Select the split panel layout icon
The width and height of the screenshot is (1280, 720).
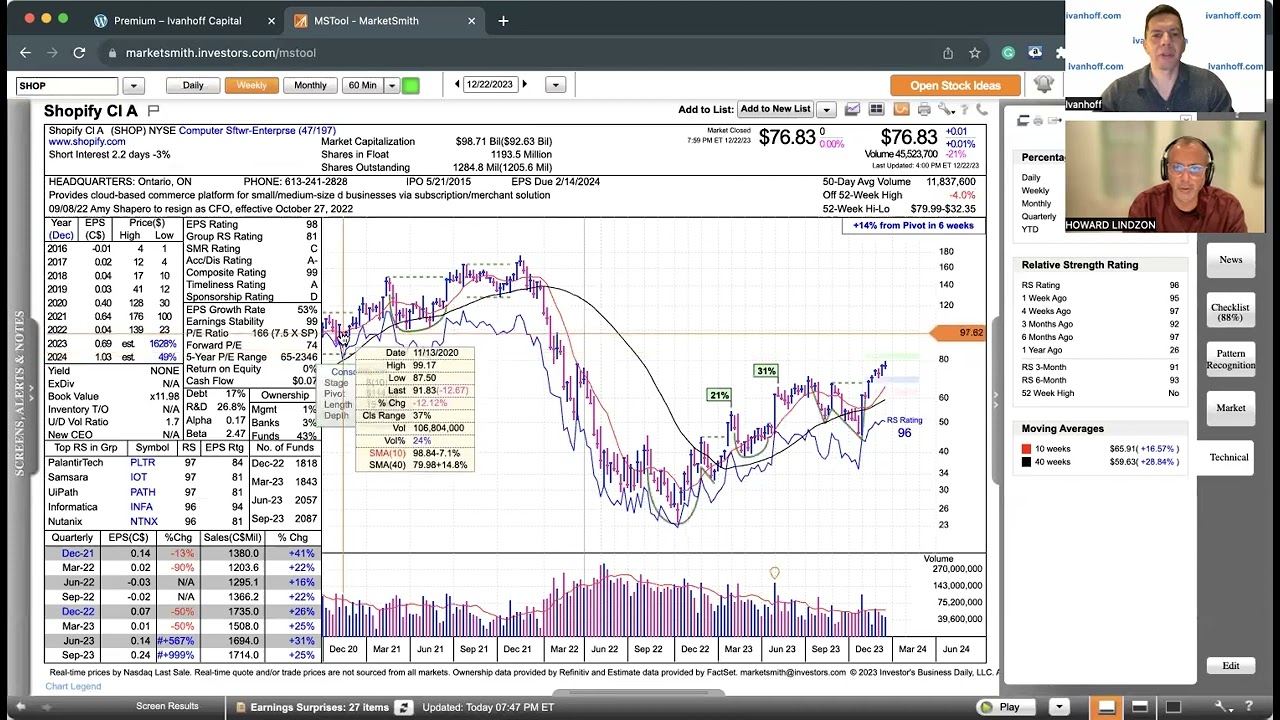pyautogui.click(x=1139, y=707)
